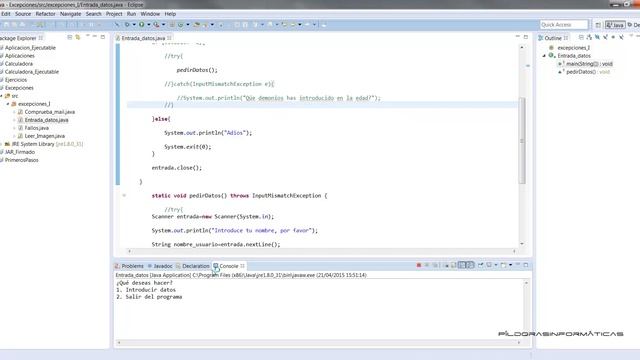Image resolution: width=640 pixels, height=360 pixels.
Task: Expand the JRE System Library node
Action: [1, 144]
